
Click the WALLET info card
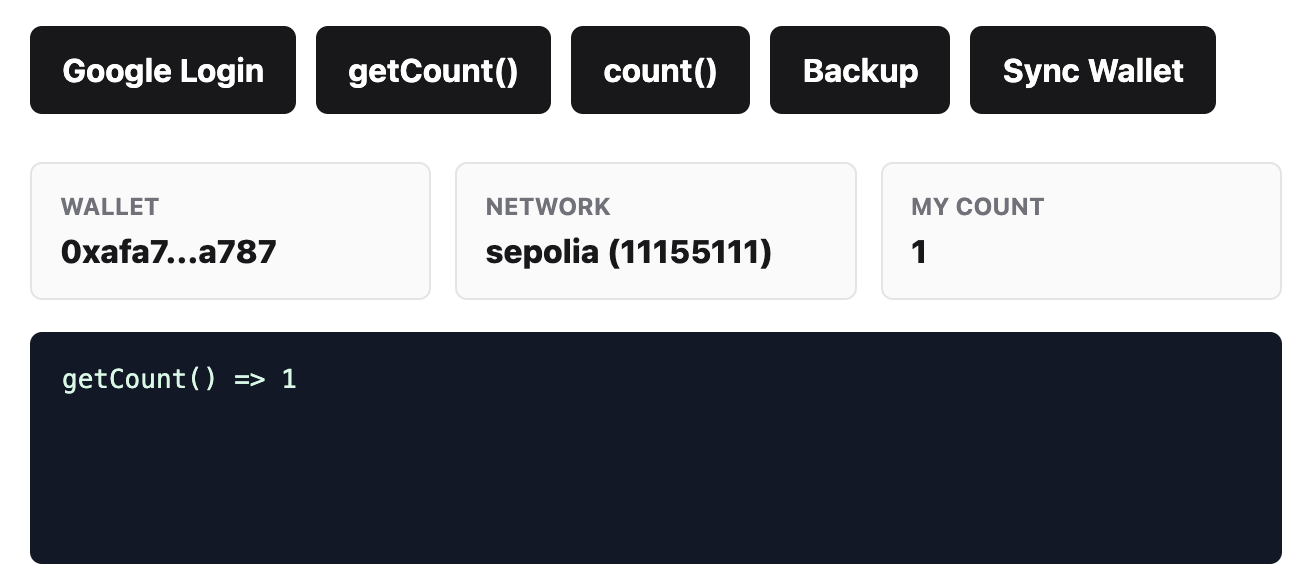click(230, 231)
